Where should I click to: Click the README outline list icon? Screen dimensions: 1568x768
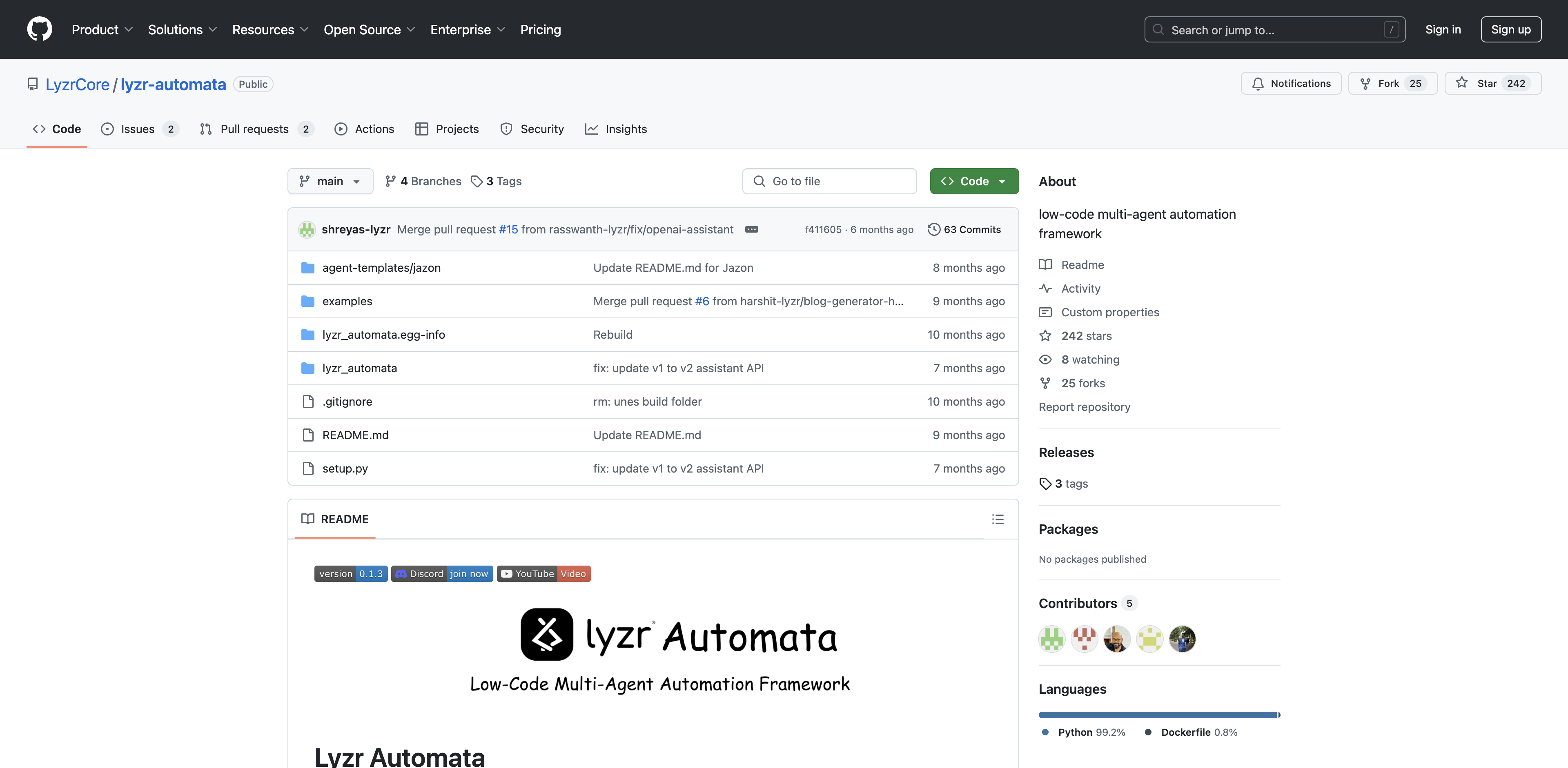(998, 519)
